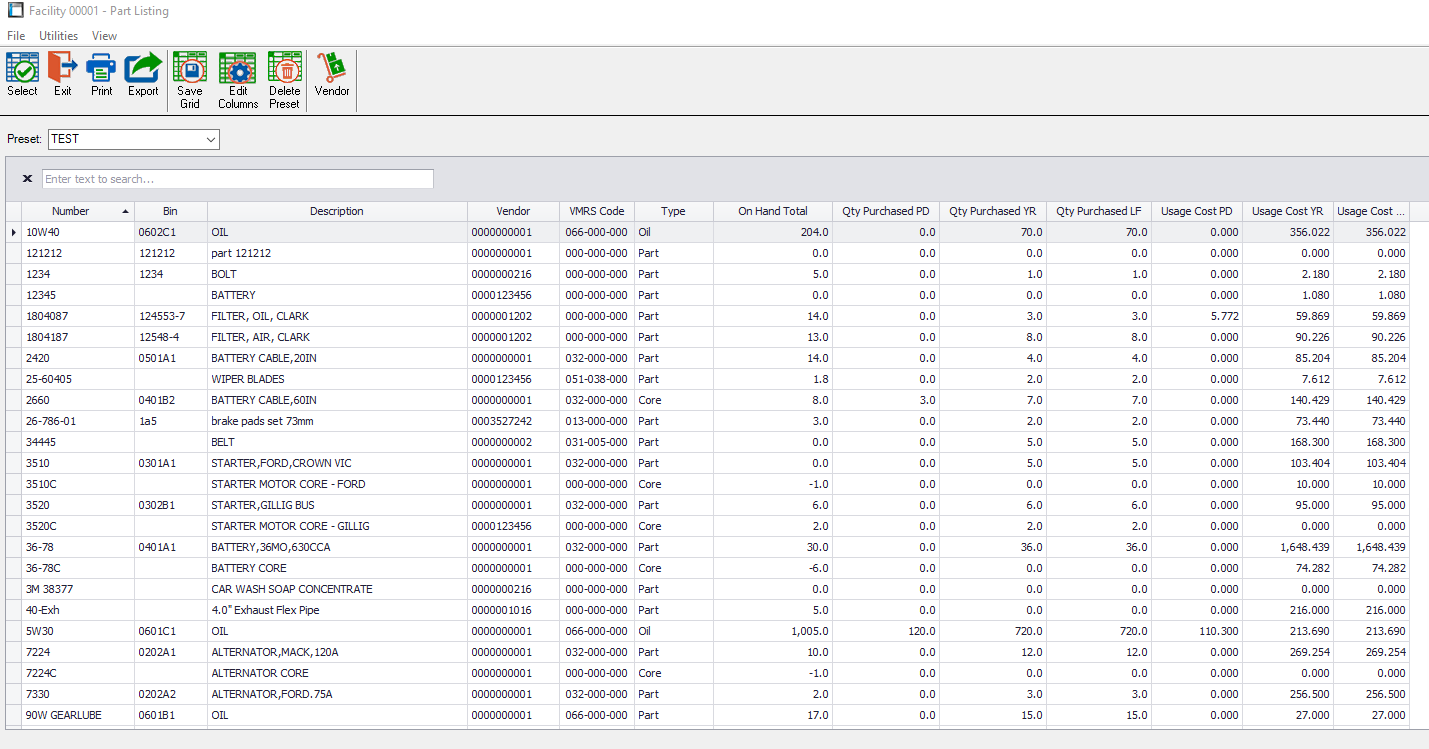This screenshot has height=749, width=1429.
Task: Click the On Hand Total column header
Action: [772, 211]
